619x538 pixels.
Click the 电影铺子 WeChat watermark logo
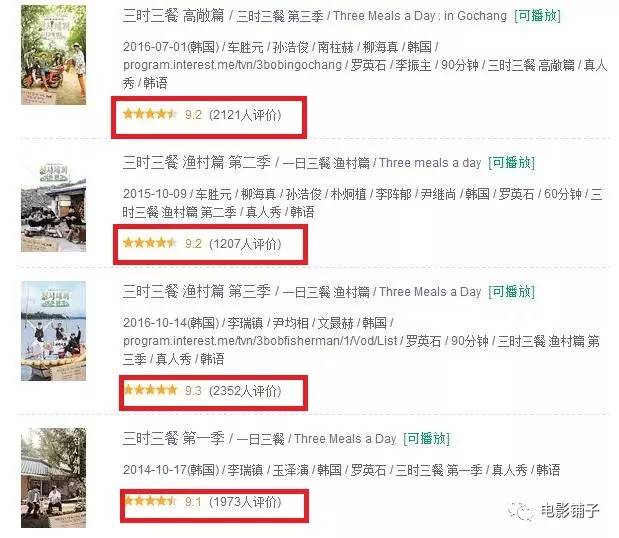(x=553, y=511)
